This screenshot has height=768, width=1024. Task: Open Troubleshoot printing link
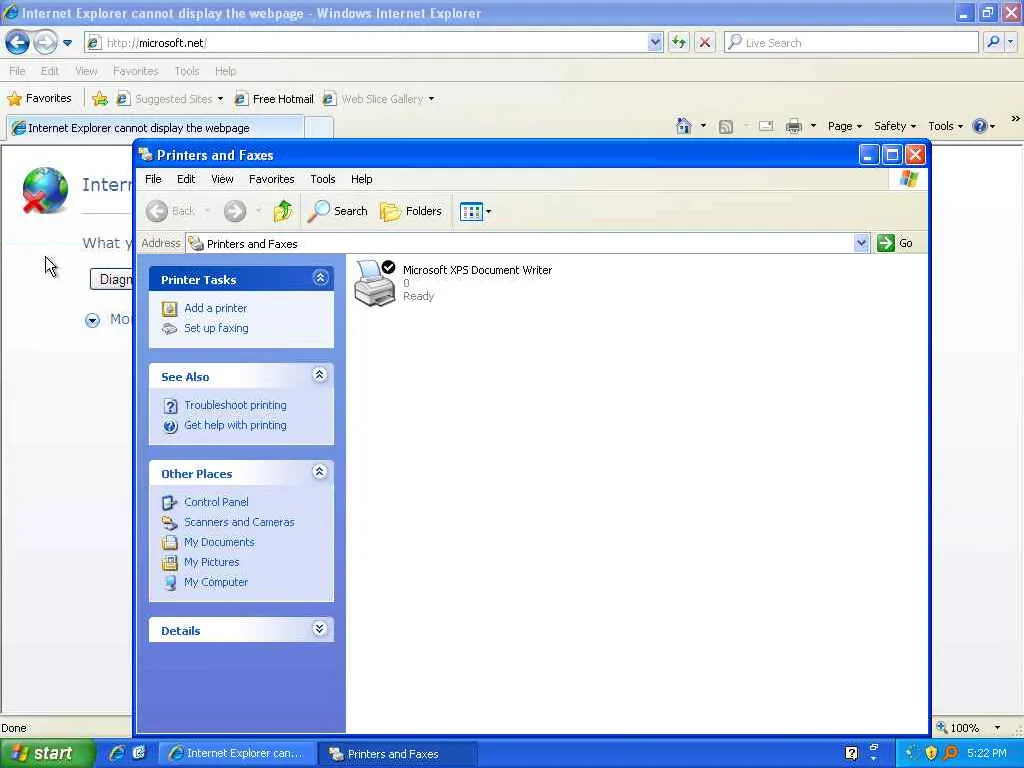click(235, 405)
